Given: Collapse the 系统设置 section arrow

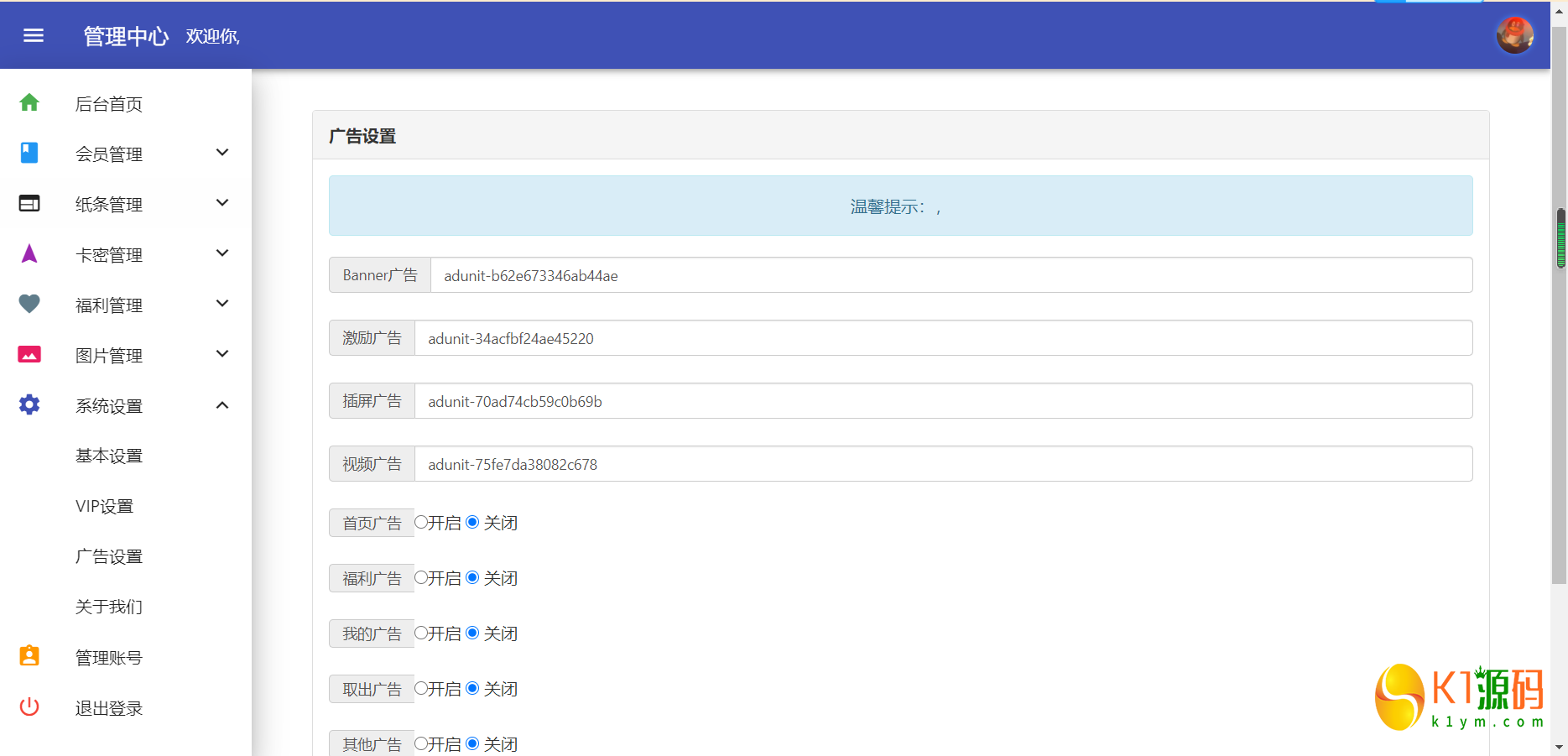Looking at the screenshot, I should 222,405.
